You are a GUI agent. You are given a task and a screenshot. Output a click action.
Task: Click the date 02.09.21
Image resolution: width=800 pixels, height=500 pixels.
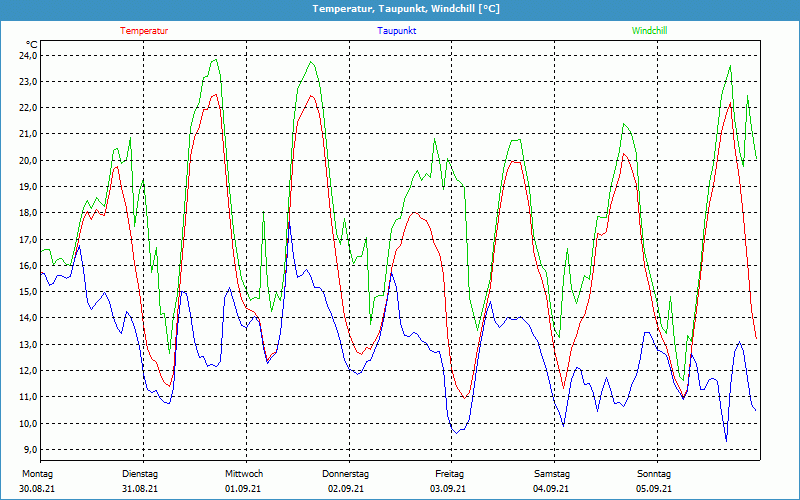[x=346, y=489]
